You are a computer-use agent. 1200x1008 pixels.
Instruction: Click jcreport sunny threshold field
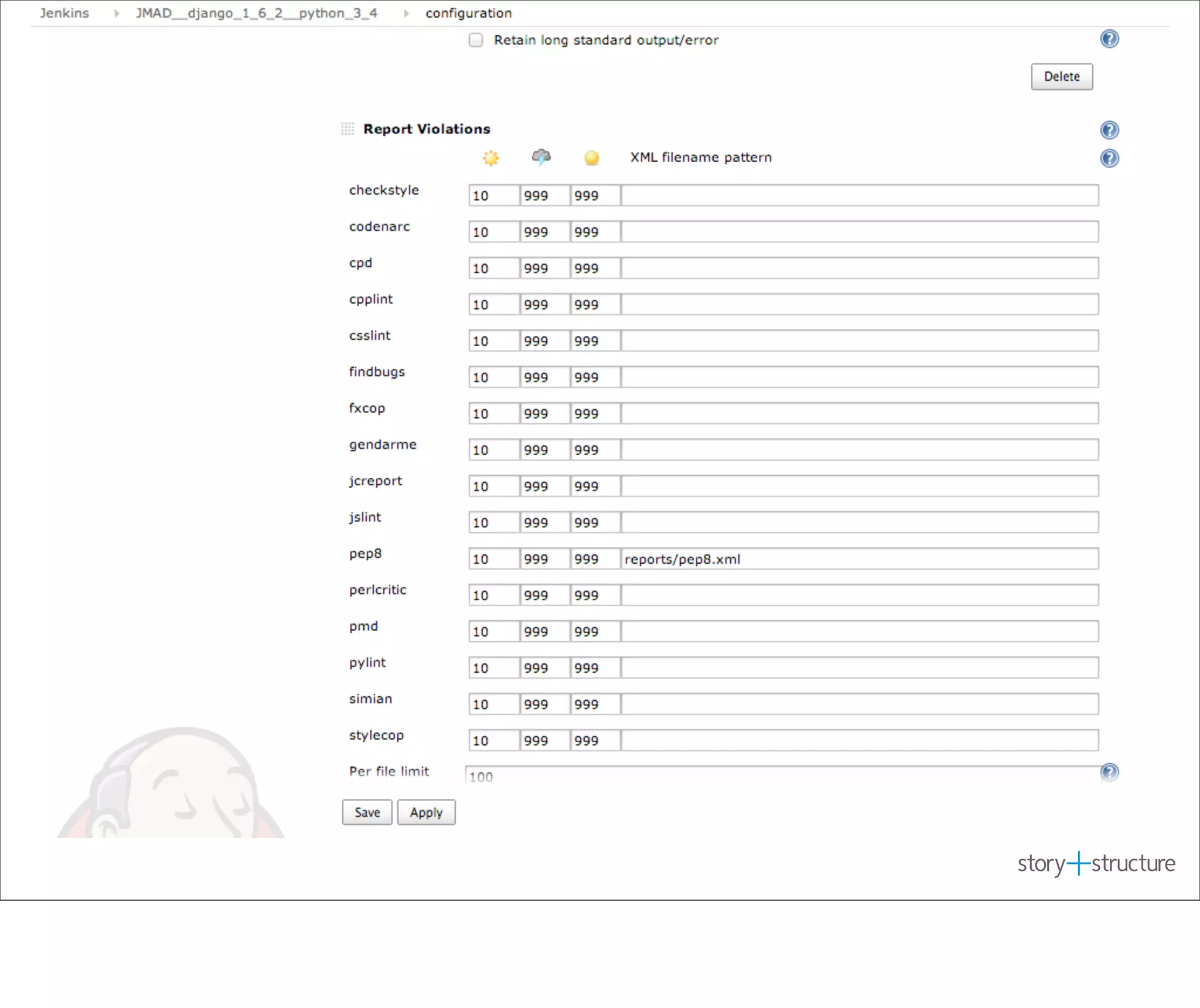tap(494, 486)
